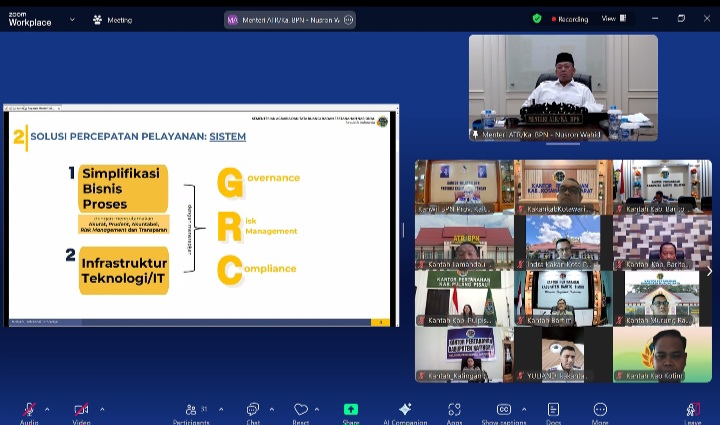720x425 pixels.
Task: Select the Kantah Murung Raya participant tile
Action: [662, 298]
